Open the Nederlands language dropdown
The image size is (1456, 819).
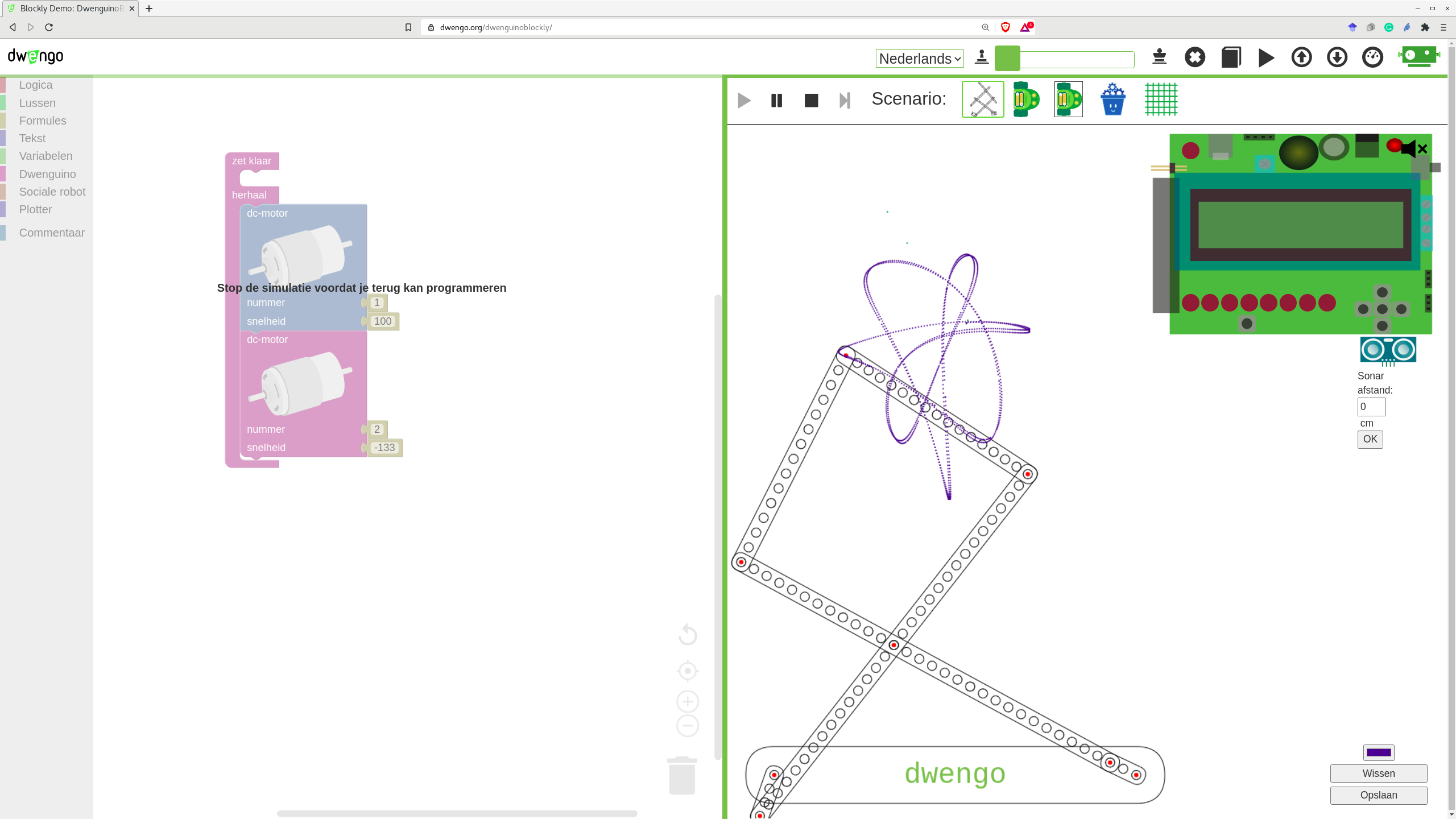(919, 59)
